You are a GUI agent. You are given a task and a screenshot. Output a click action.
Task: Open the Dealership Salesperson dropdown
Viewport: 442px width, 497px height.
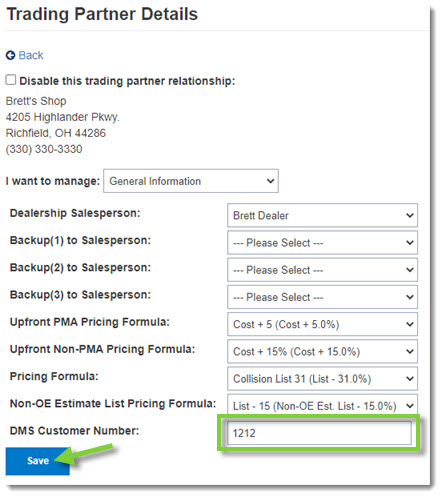322,215
